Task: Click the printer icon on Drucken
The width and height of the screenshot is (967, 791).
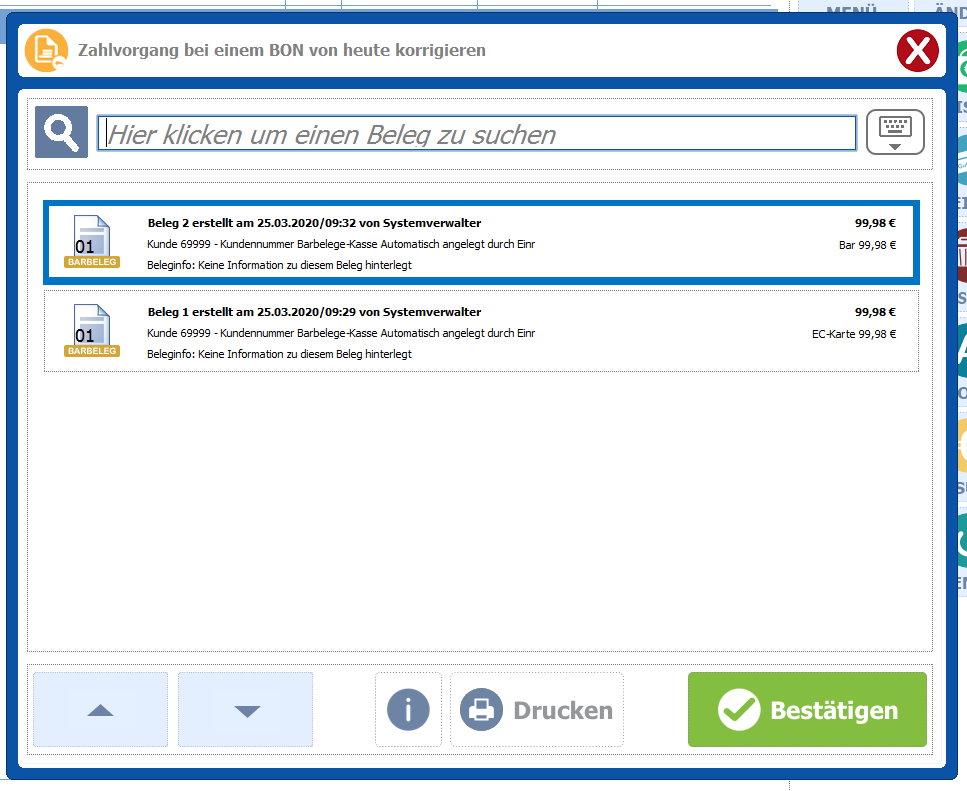Action: pos(481,710)
